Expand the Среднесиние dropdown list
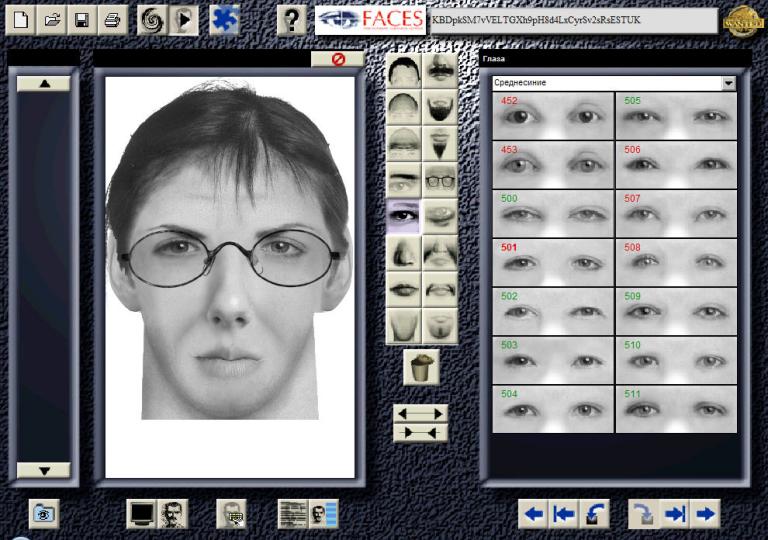Image resolution: width=768 pixels, height=540 pixels. [x=729, y=83]
